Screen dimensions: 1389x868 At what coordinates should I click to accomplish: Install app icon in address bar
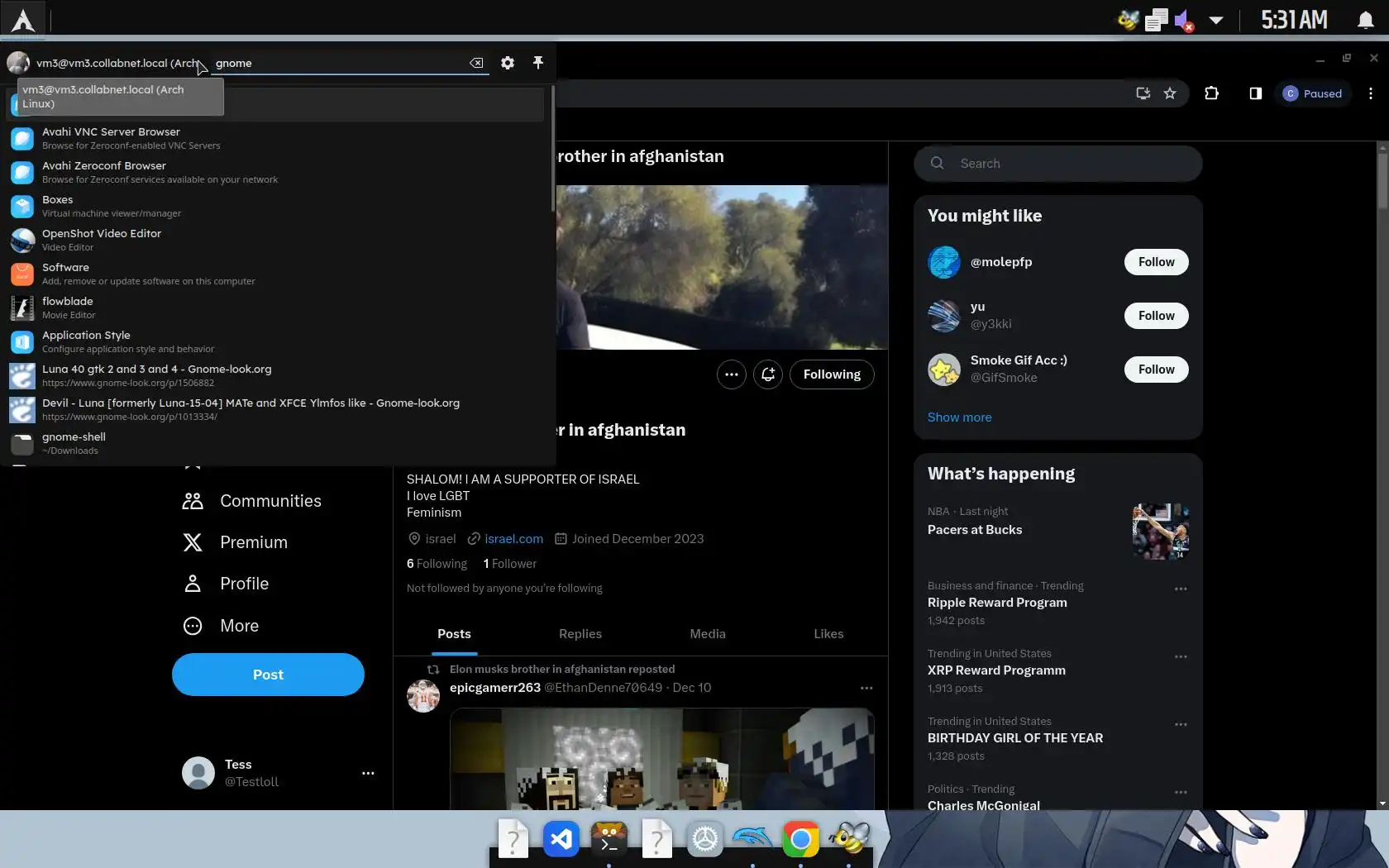(1143, 93)
